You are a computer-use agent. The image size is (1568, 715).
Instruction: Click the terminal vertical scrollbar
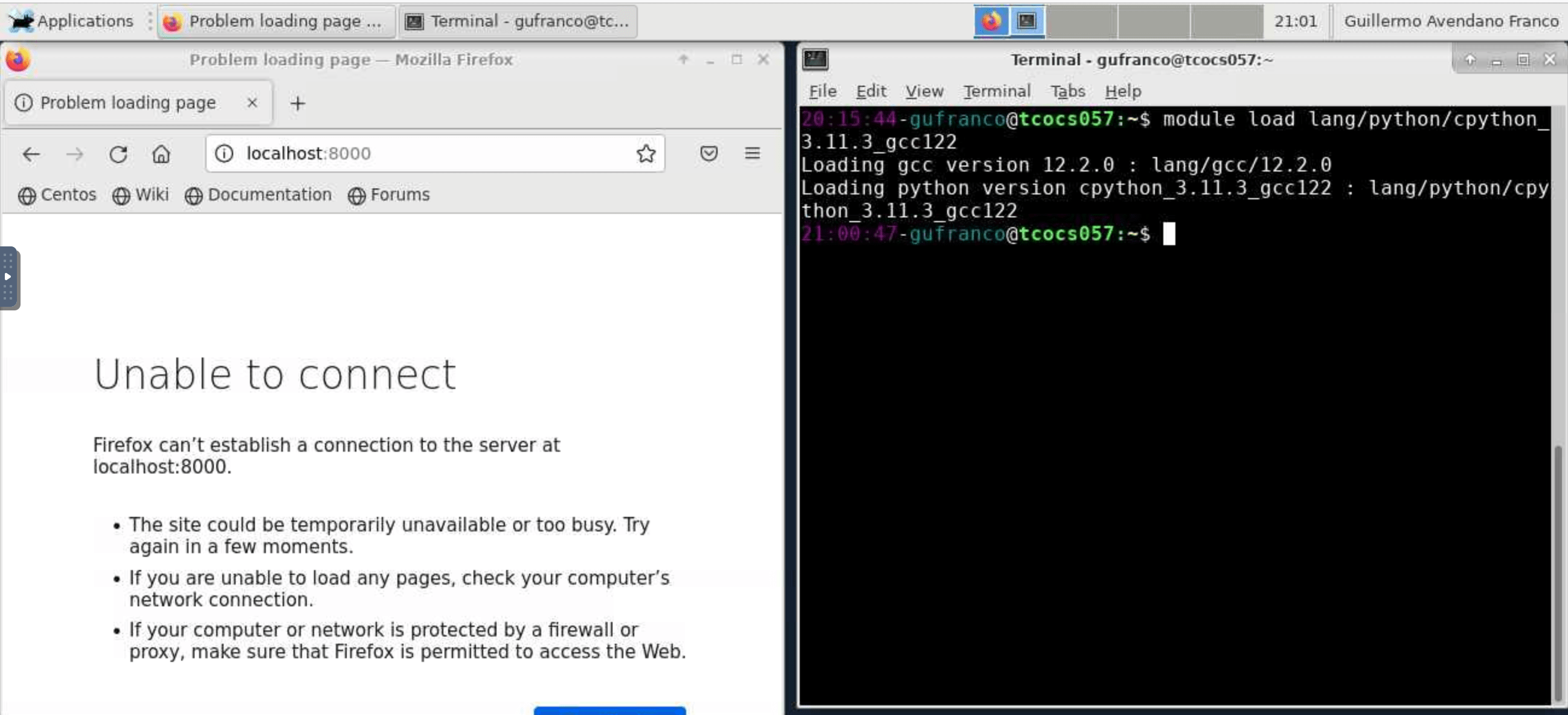pyautogui.click(x=1559, y=572)
